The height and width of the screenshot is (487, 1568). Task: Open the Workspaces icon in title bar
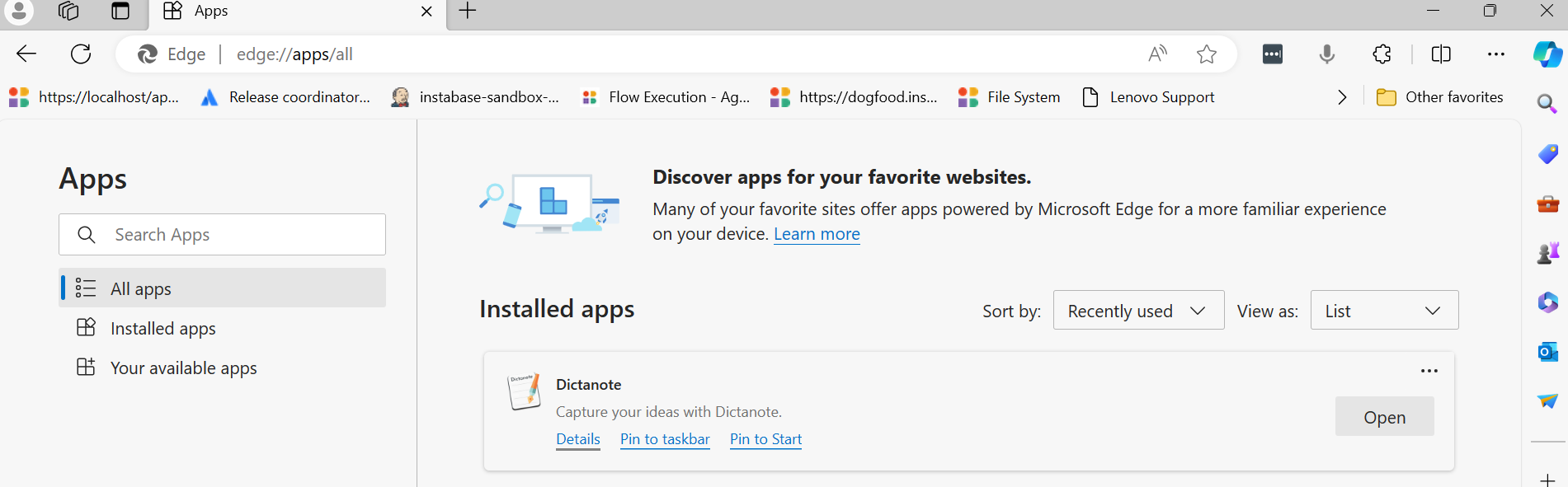pos(69,11)
